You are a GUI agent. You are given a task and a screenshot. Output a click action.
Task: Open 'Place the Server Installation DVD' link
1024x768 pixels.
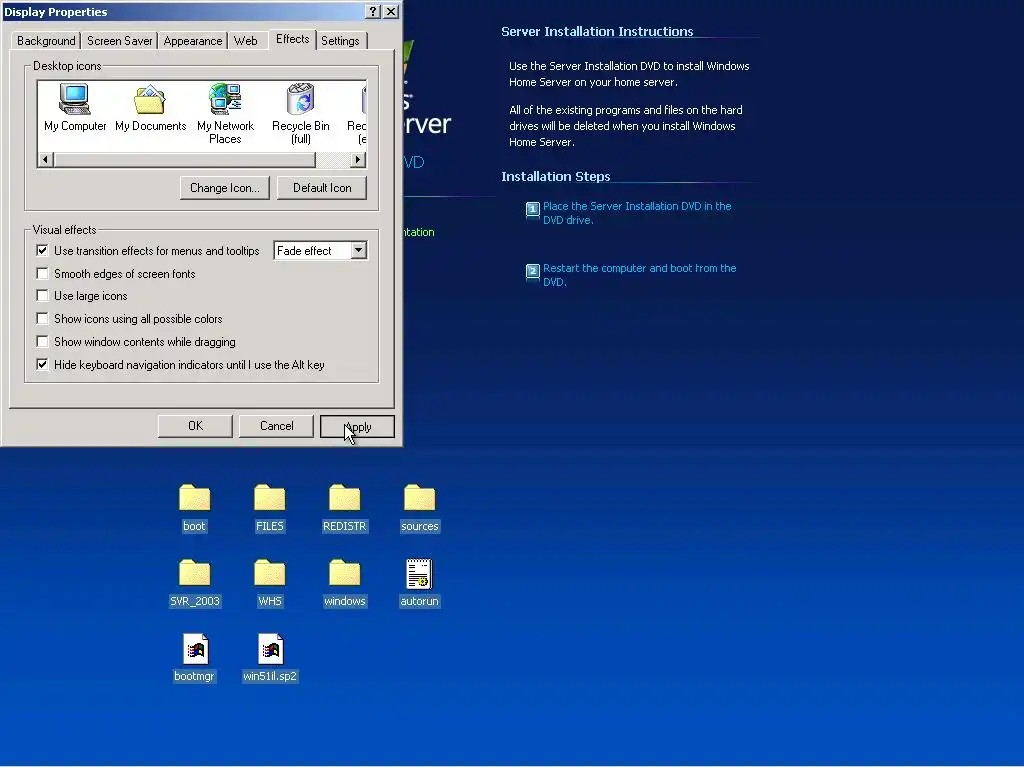(x=637, y=213)
